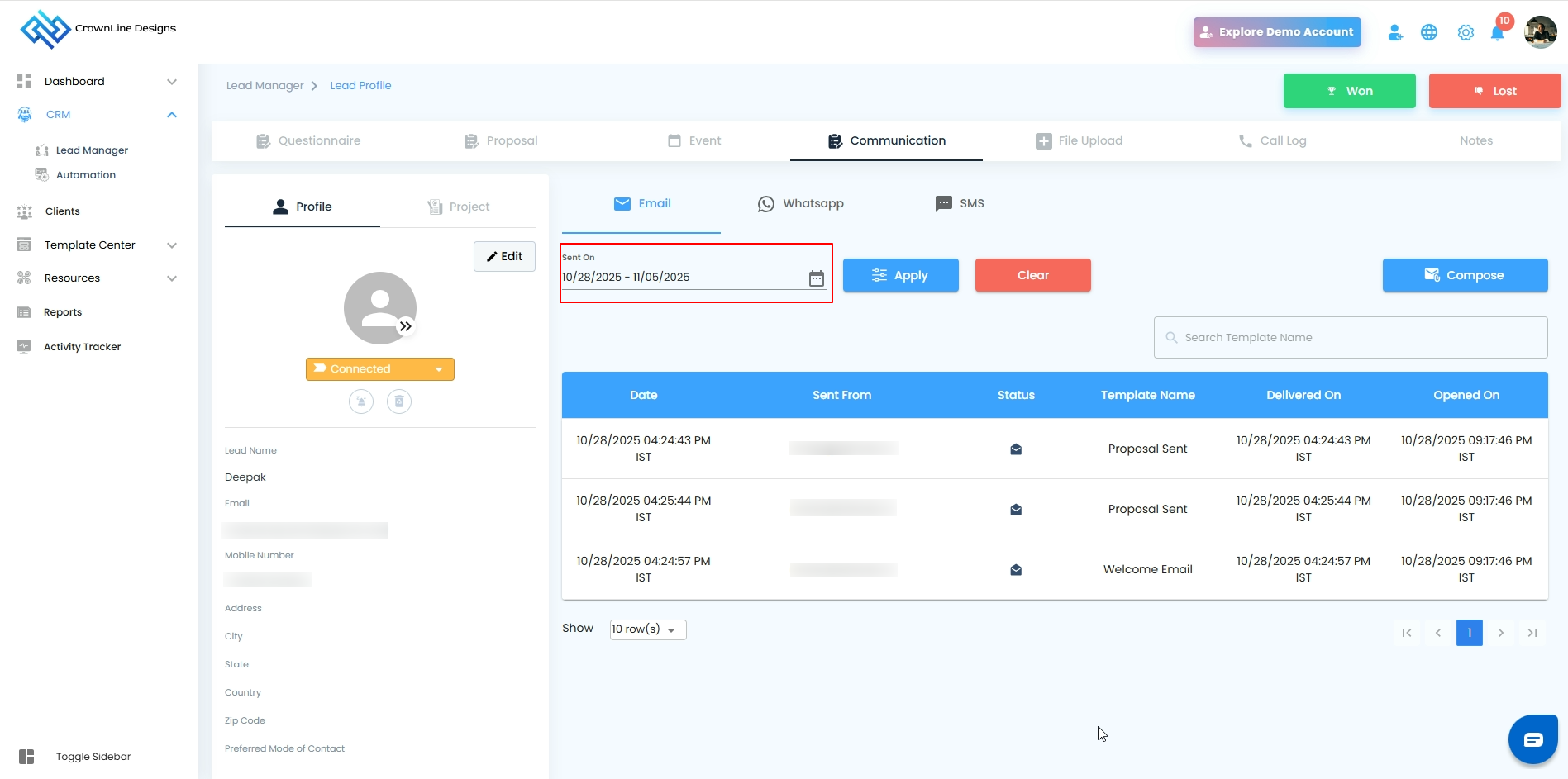Open the rows-per-page dropdown
The height and width of the screenshot is (779, 1568).
648,629
